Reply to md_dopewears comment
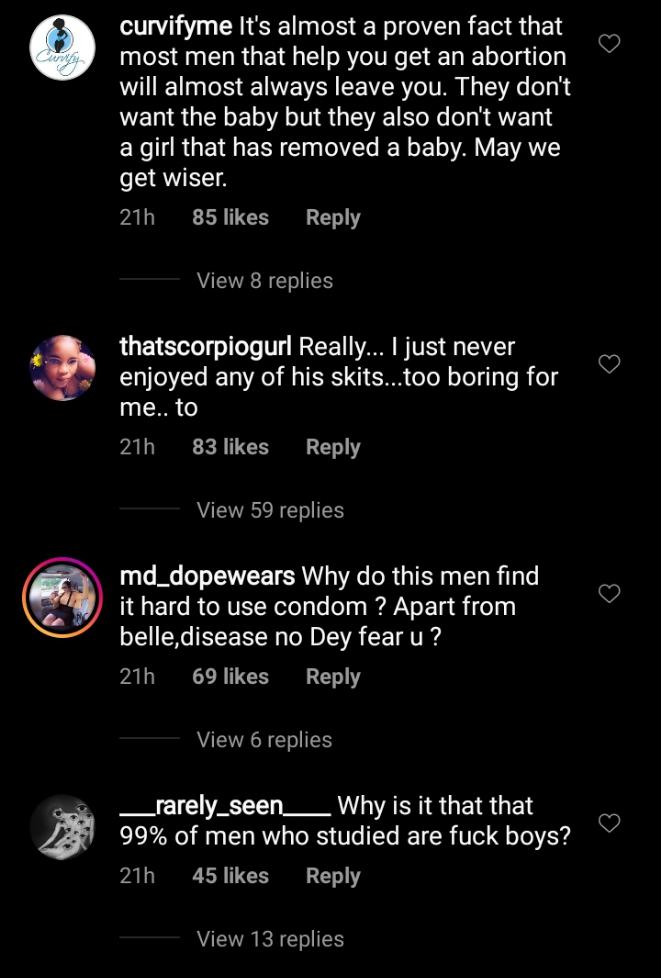The width and height of the screenshot is (661, 978). pyautogui.click(x=333, y=677)
